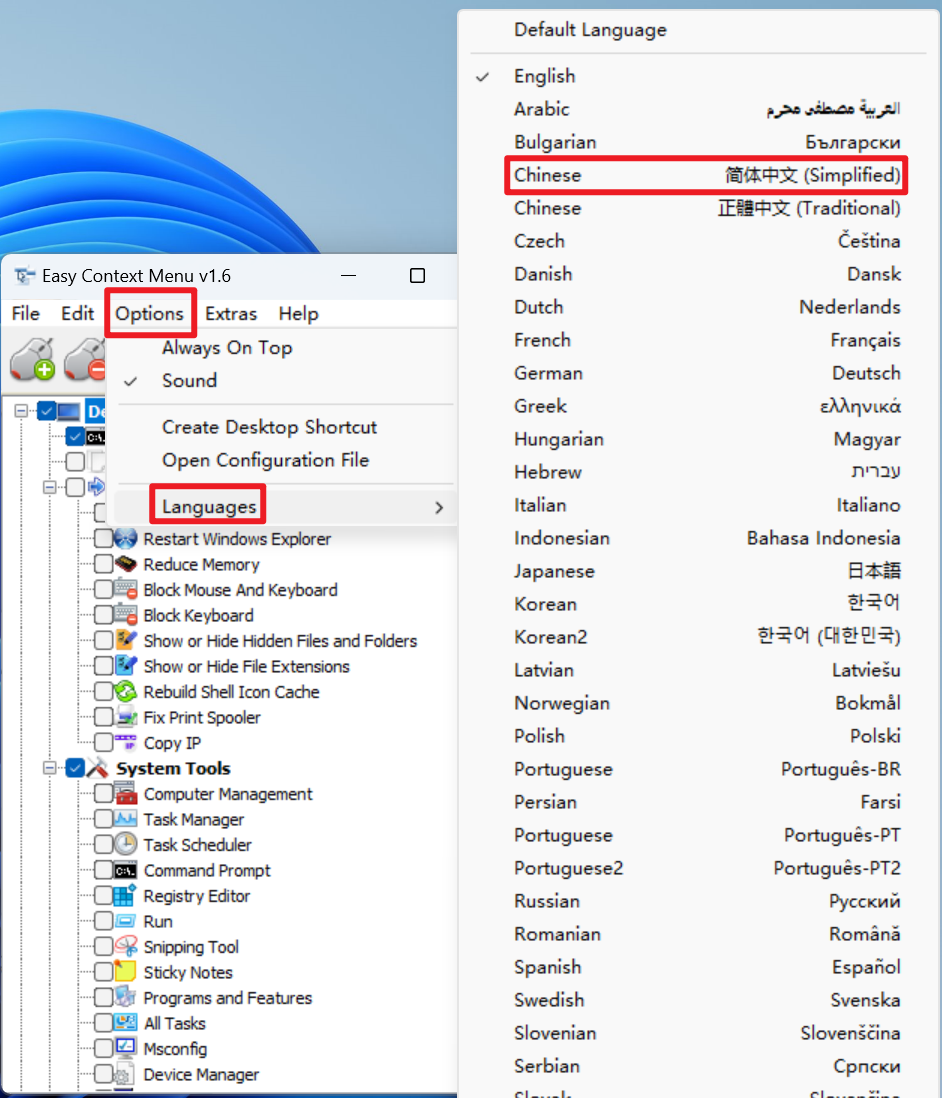Open the Help menu
The width and height of the screenshot is (942, 1098).
pyautogui.click(x=298, y=314)
